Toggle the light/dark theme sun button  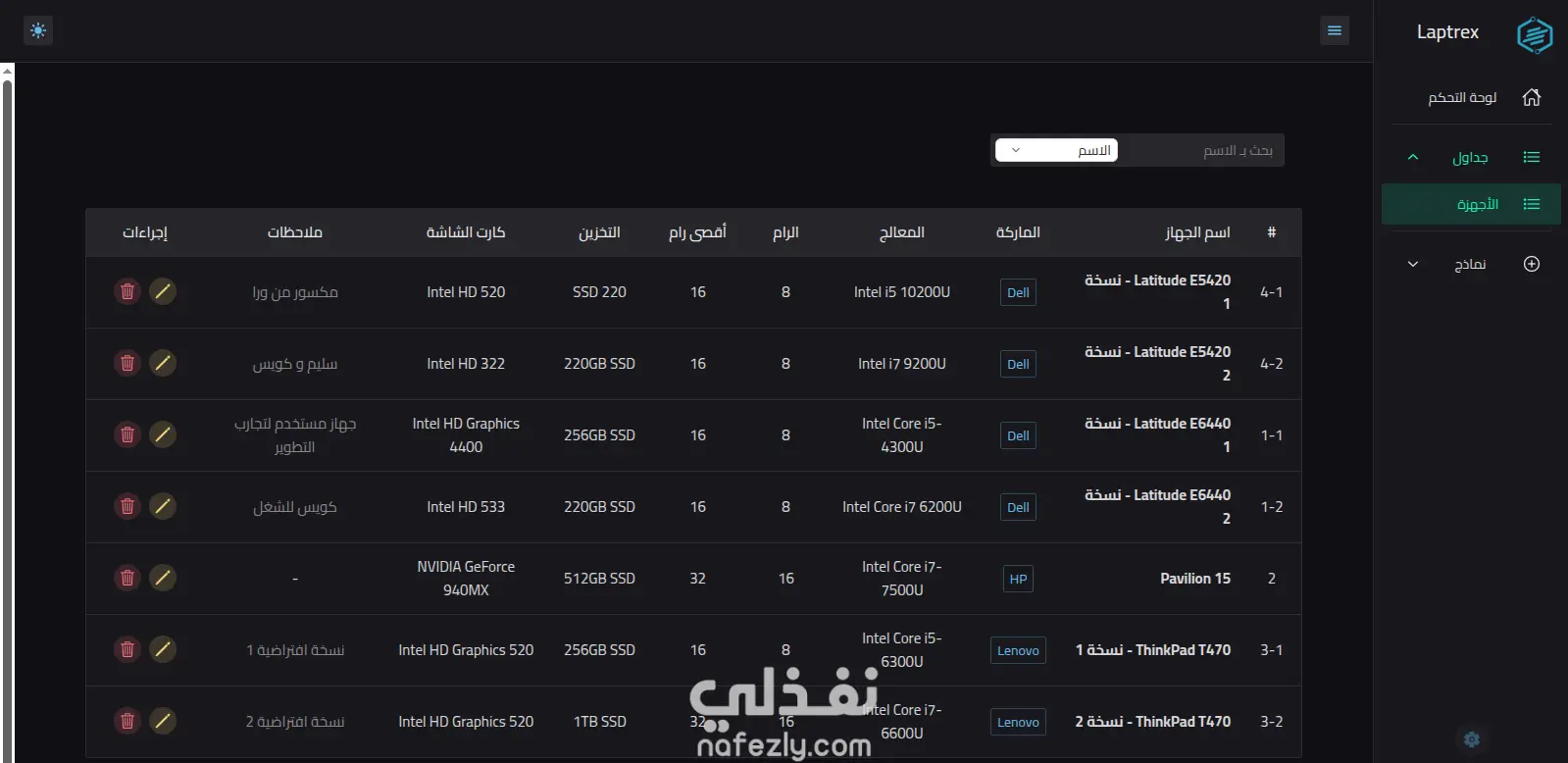38,30
